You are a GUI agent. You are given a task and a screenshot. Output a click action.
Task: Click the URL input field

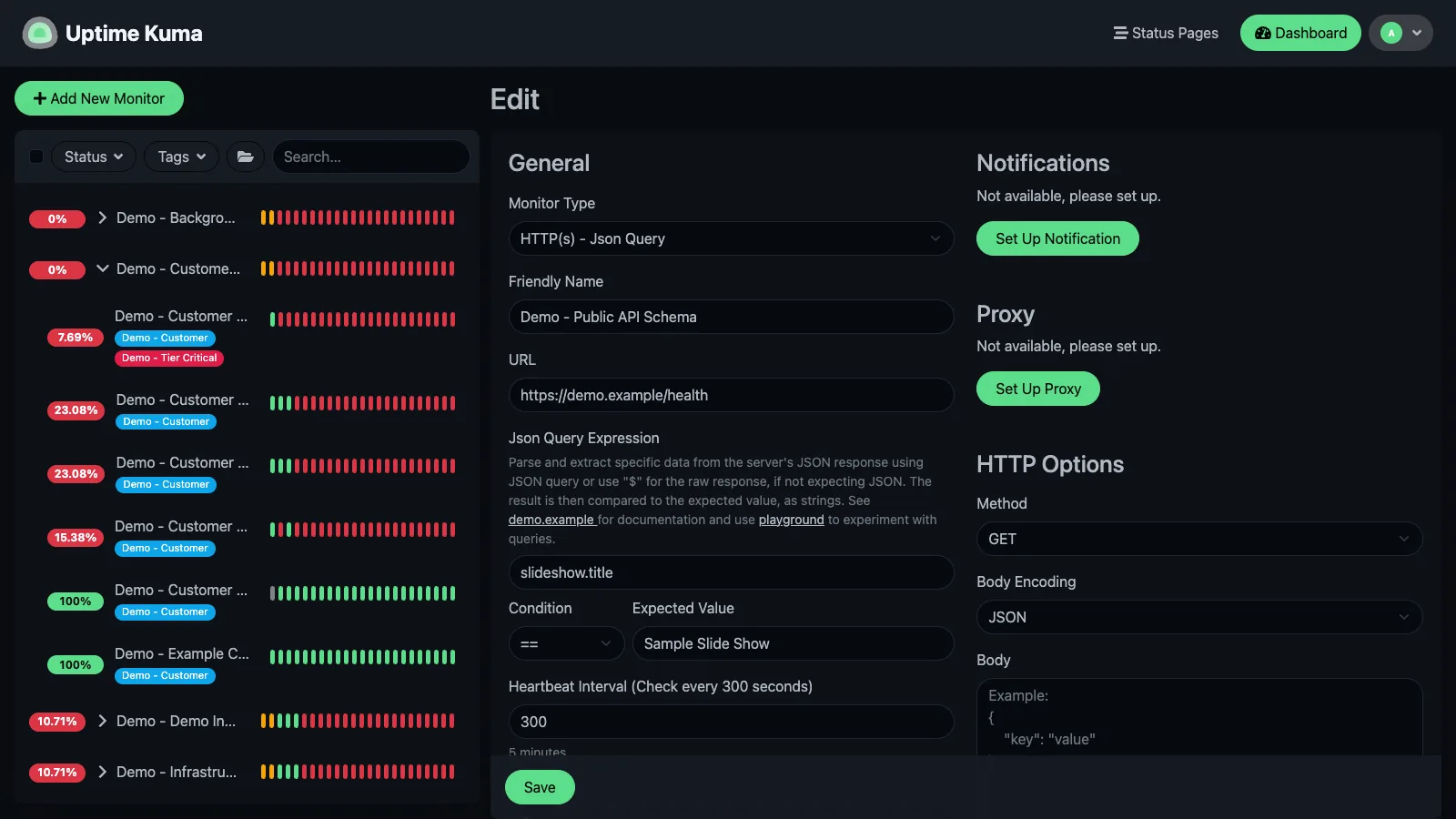click(731, 395)
